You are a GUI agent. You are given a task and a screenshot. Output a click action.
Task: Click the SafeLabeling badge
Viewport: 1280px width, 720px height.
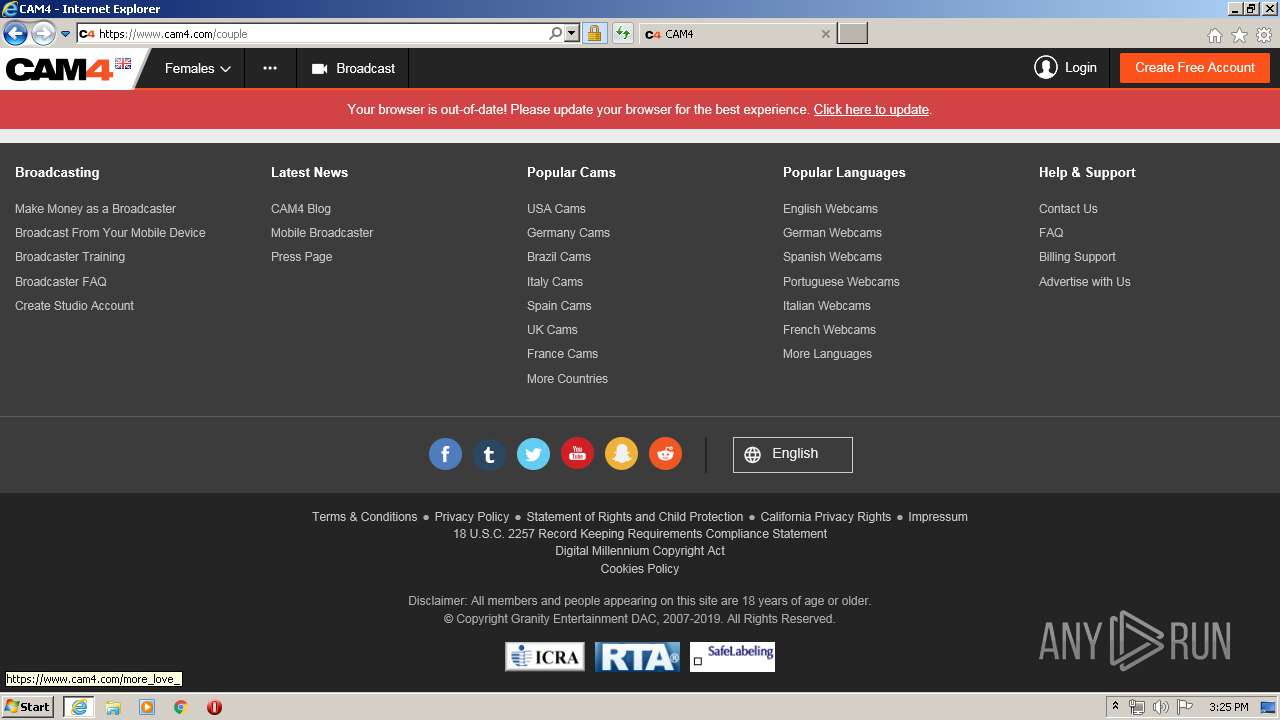pyautogui.click(x=732, y=657)
